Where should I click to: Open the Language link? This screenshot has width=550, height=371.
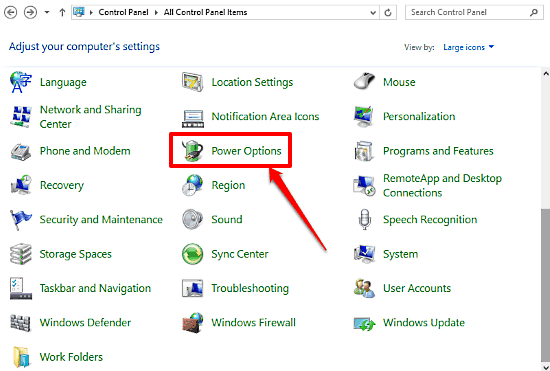(63, 82)
